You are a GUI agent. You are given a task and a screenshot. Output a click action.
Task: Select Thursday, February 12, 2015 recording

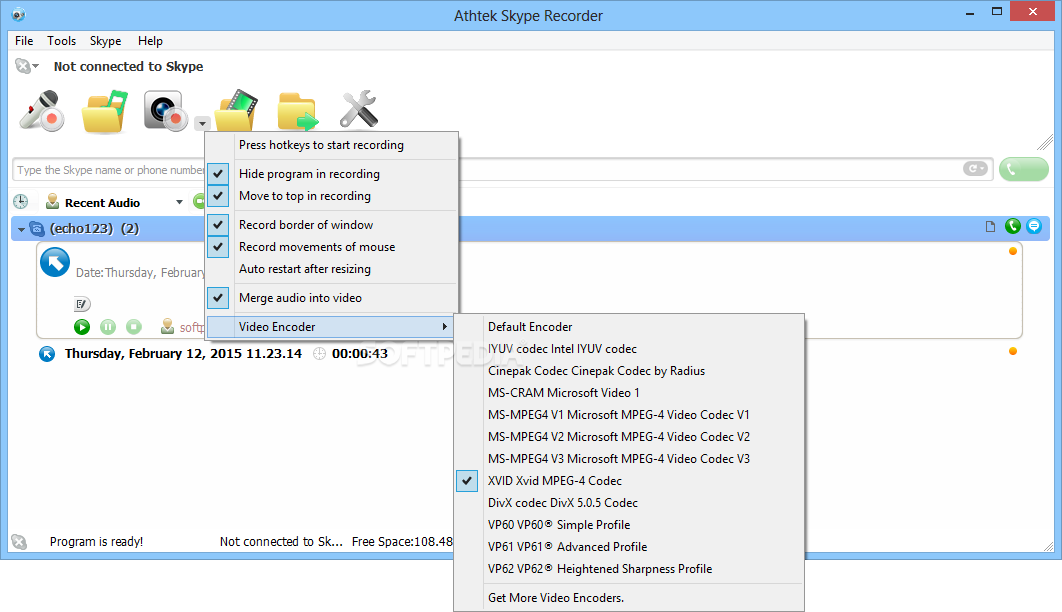tap(183, 353)
